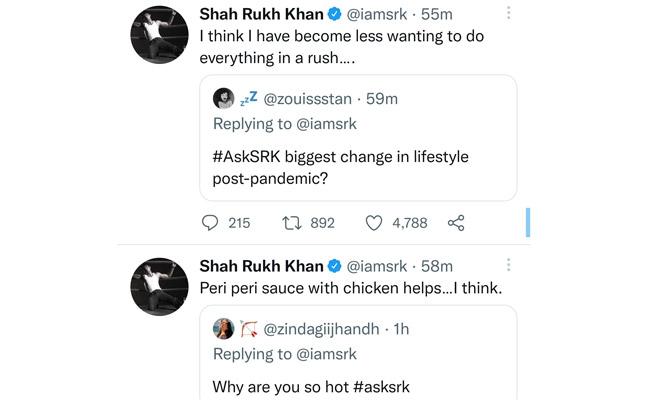Click verified badge on second Shah Rukh Khan tweet
The width and height of the screenshot is (650, 400).
(335, 266)
